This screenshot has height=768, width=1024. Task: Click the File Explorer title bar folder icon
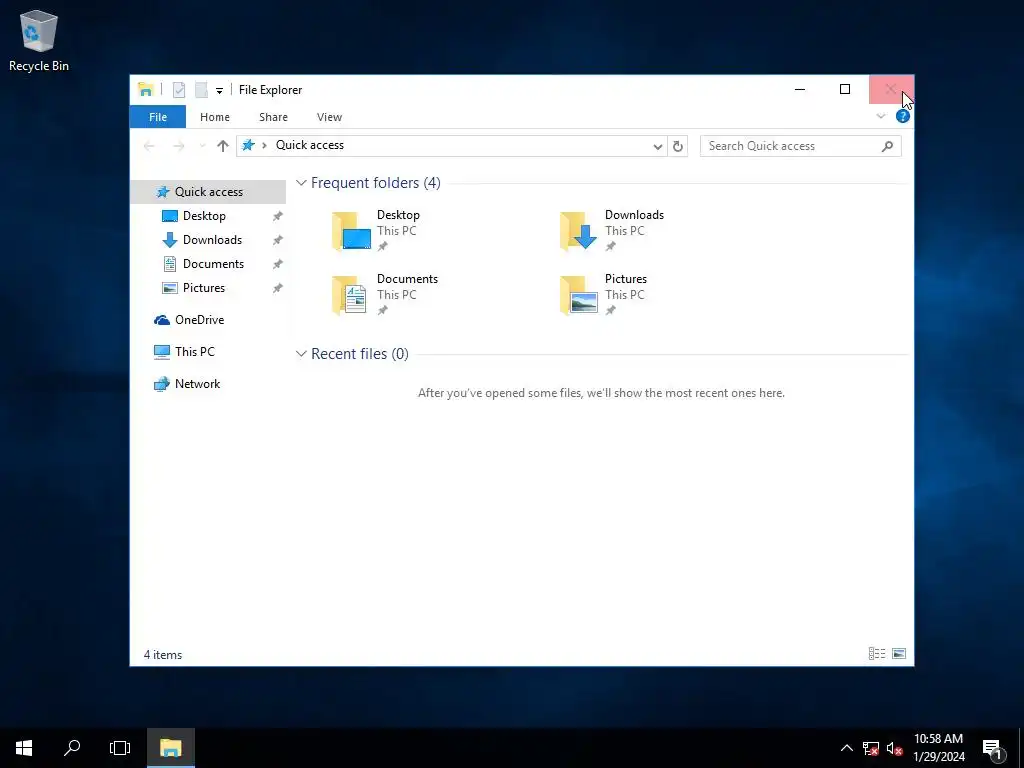tap(146, 89)
